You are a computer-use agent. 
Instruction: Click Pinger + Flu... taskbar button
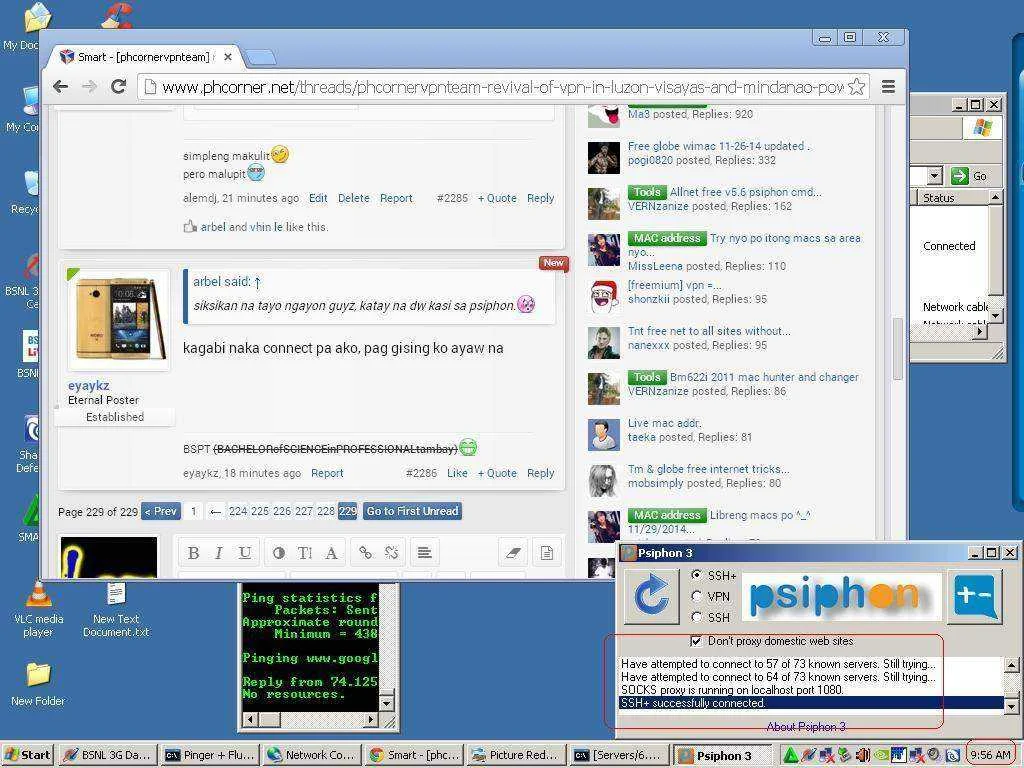coord(210,755)
